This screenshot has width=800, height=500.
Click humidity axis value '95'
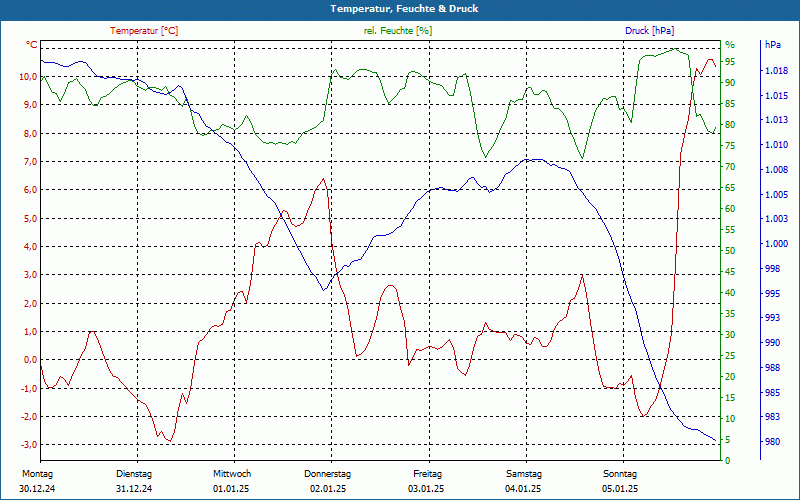pyautogui.click(x=730, y=62)
